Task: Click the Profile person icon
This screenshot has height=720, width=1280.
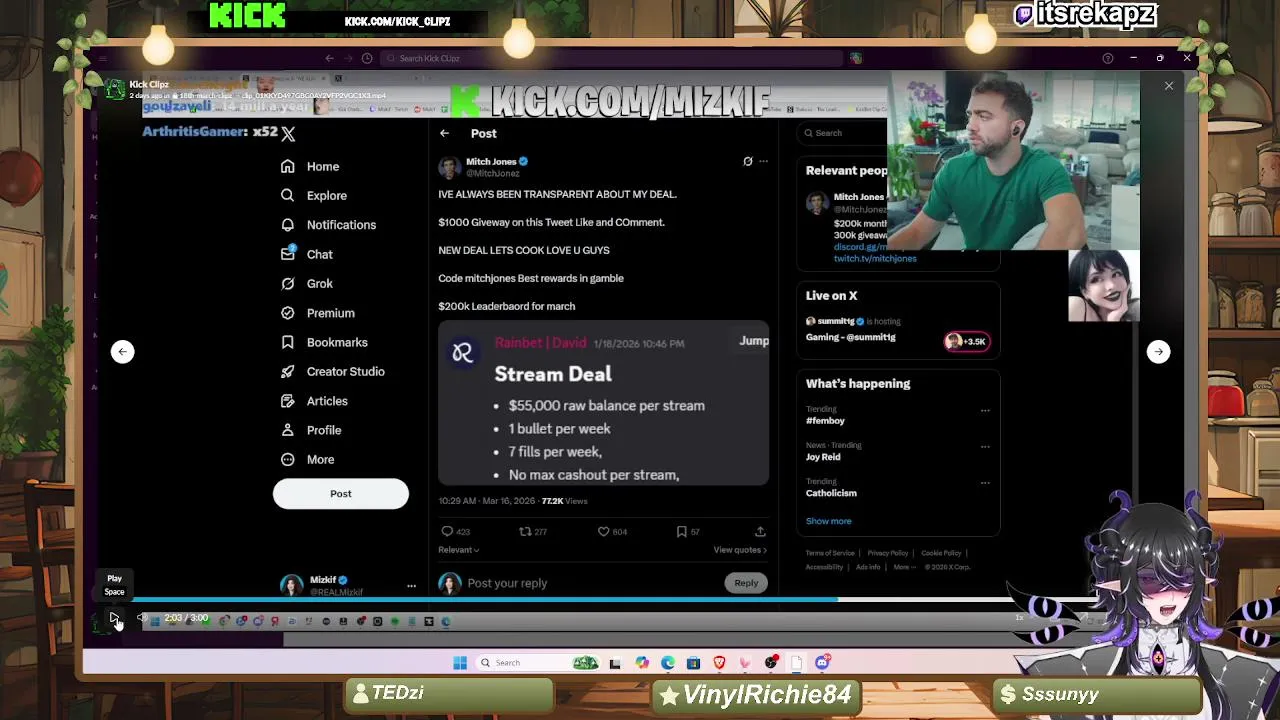Action: point(288,430)
